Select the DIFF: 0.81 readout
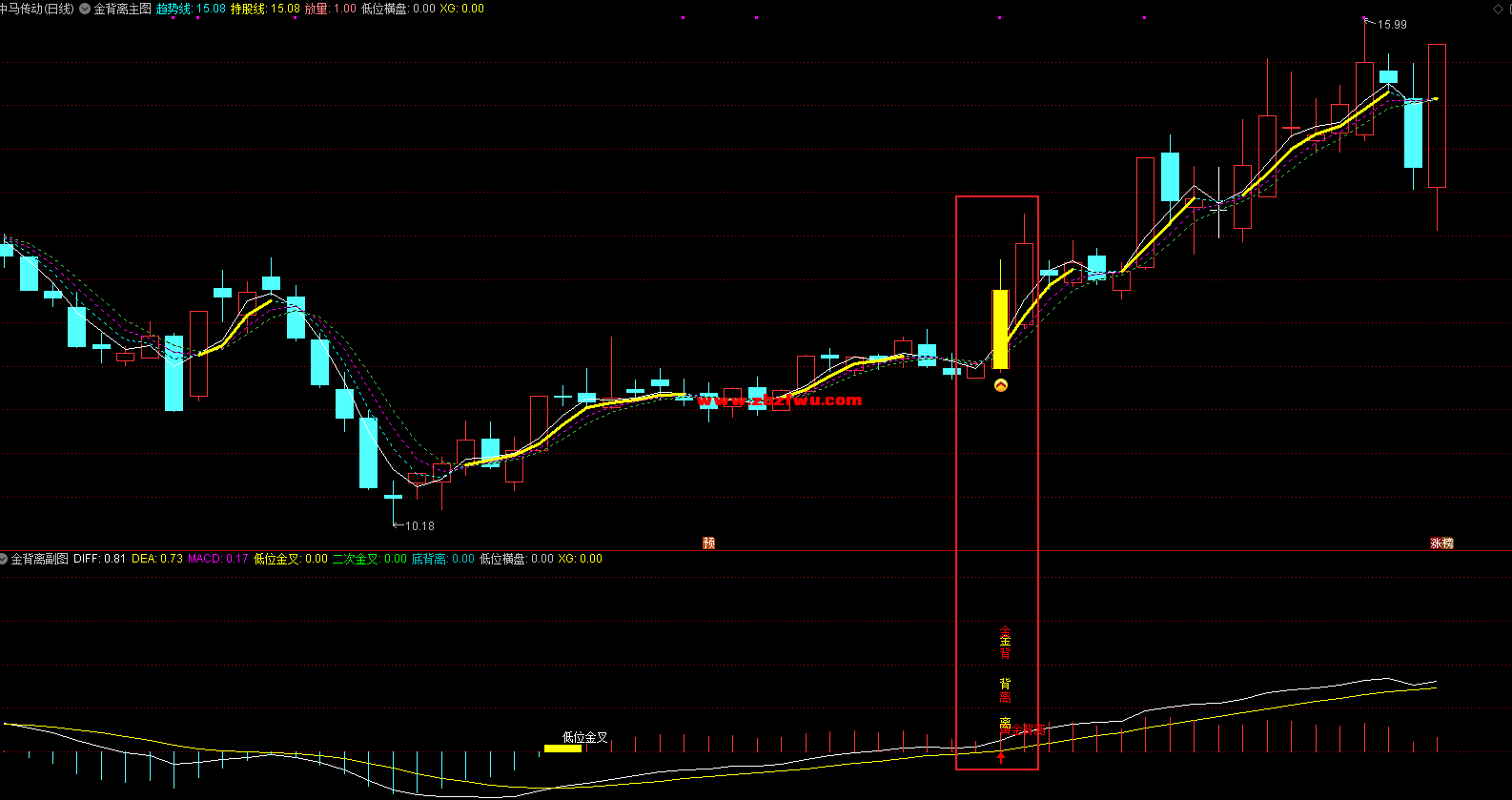The width and height of the screenshot is (1512, 800). coord(99,559)
